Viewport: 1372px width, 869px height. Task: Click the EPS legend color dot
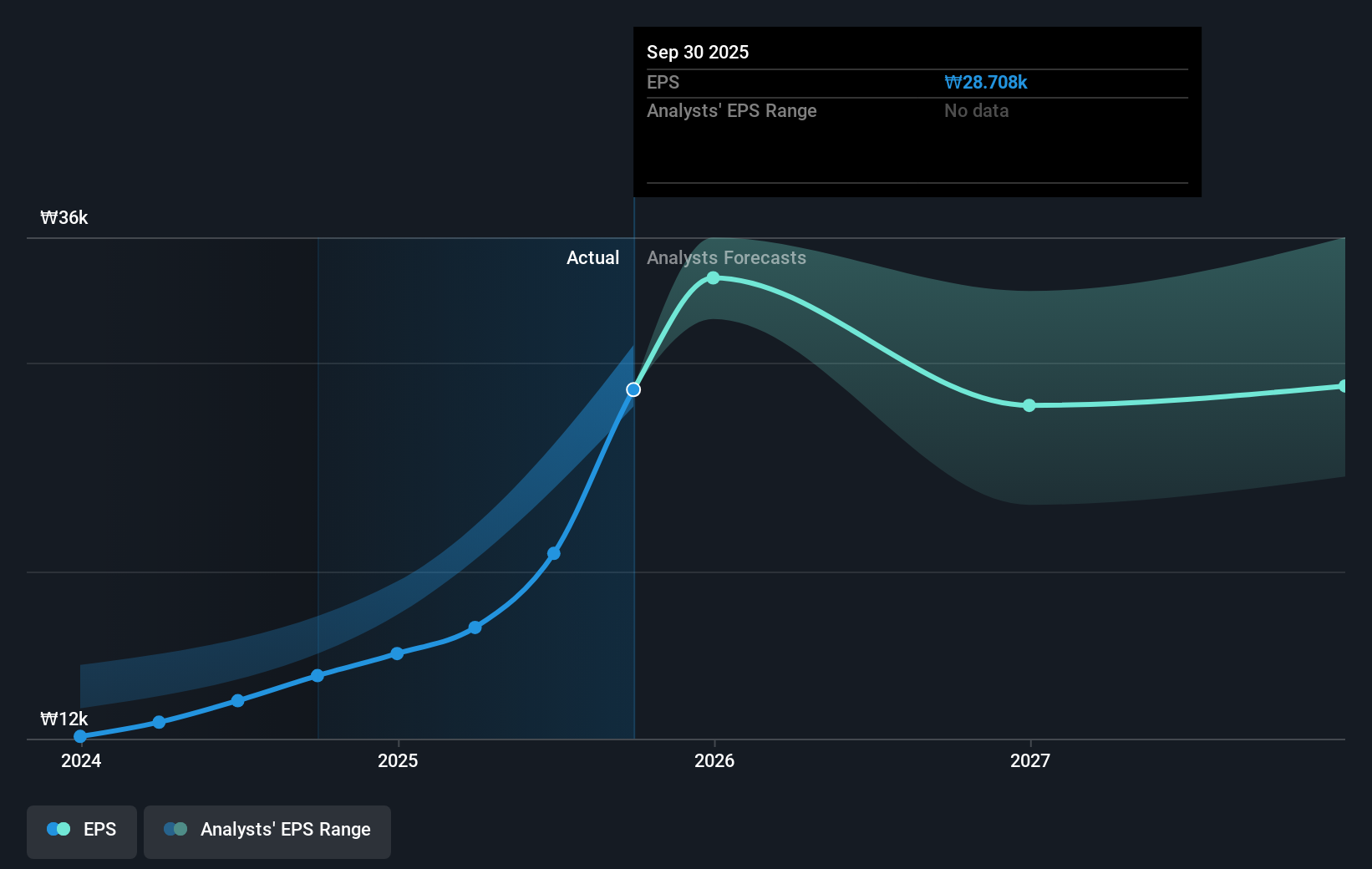[57, 829]
